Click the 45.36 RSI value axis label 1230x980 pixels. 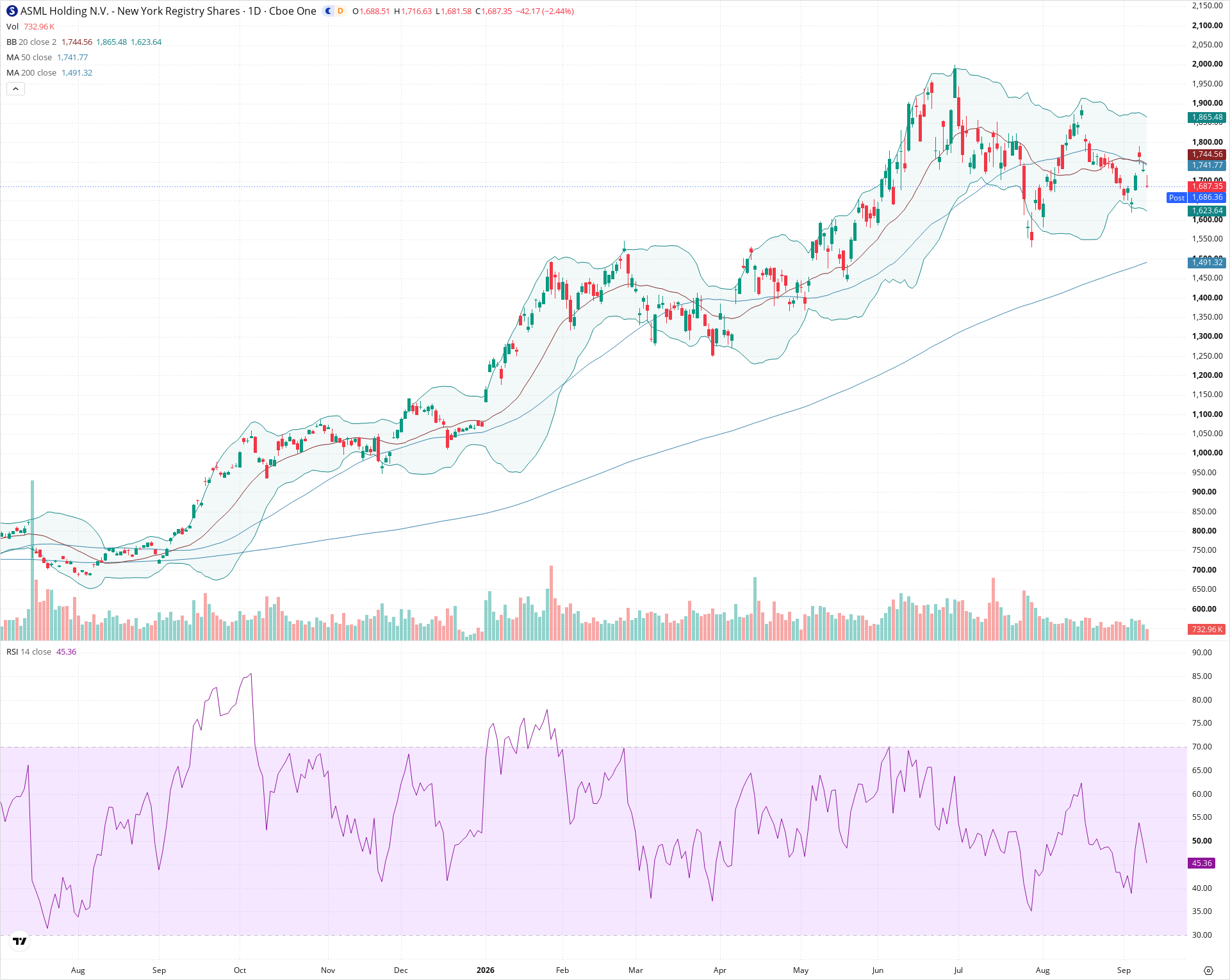coord(1202,863)
